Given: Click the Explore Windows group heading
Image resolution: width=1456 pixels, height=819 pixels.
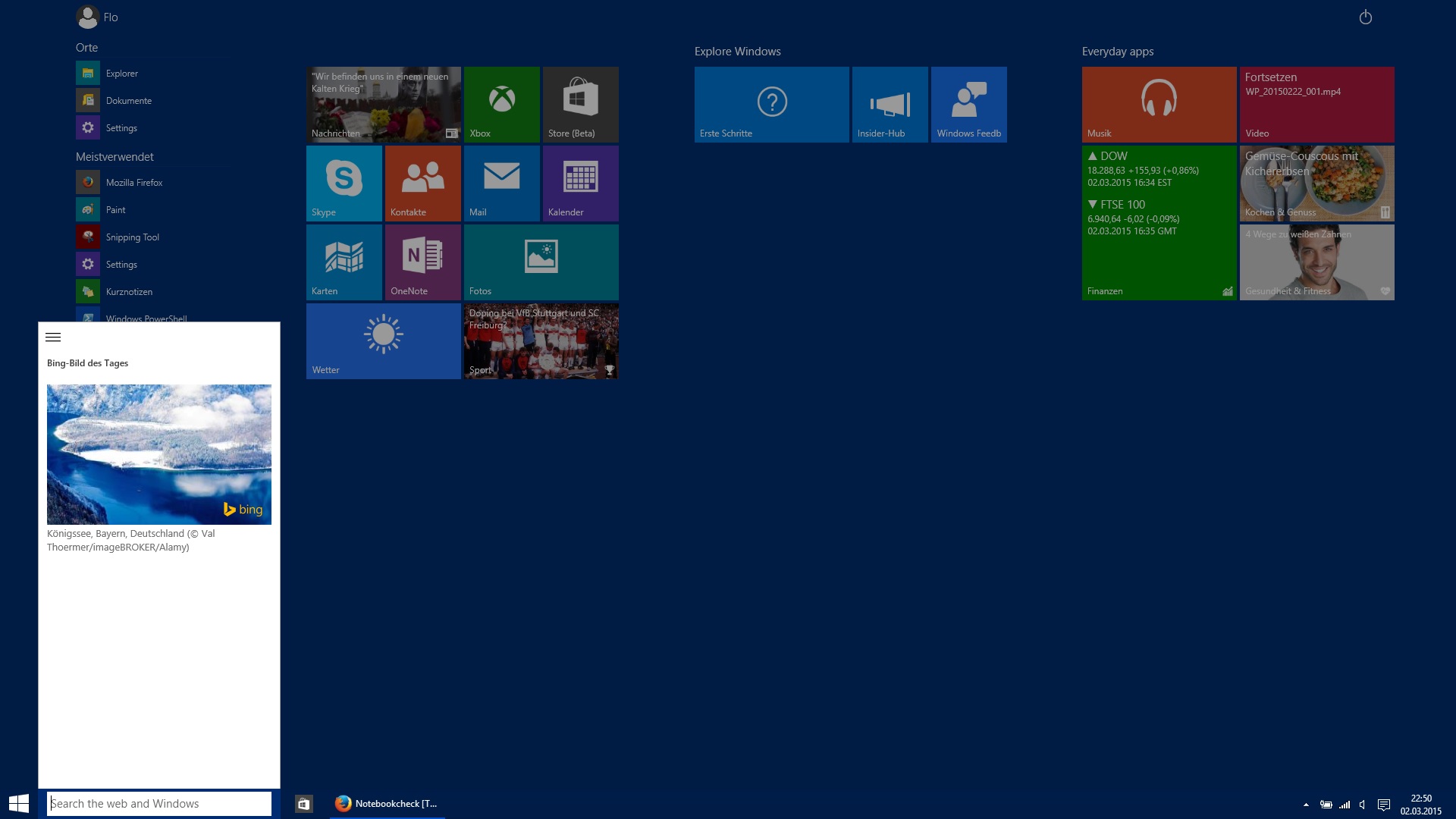Looking at the screenshot, I should click(x=738, y=52).
